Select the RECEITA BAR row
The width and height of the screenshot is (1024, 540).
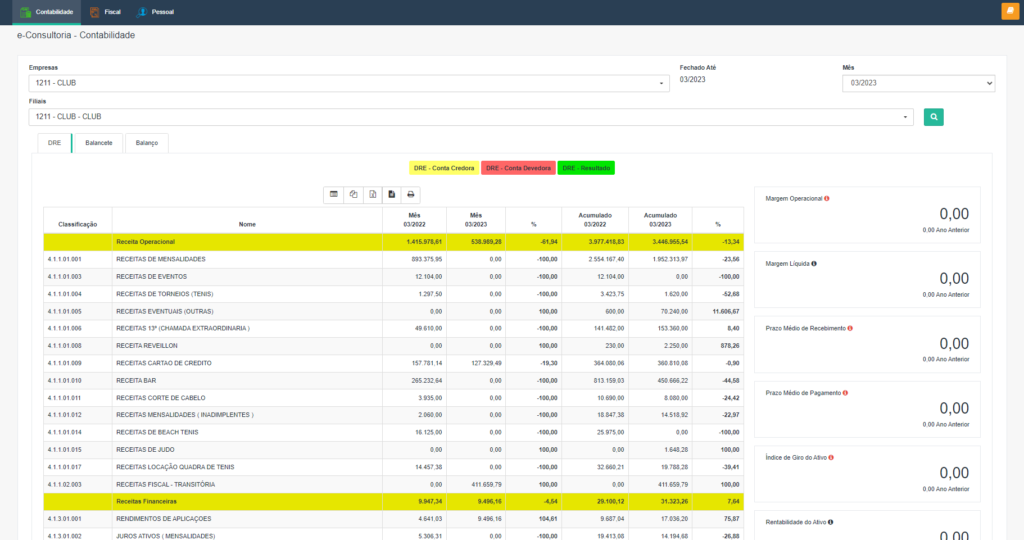coord(393,381)
